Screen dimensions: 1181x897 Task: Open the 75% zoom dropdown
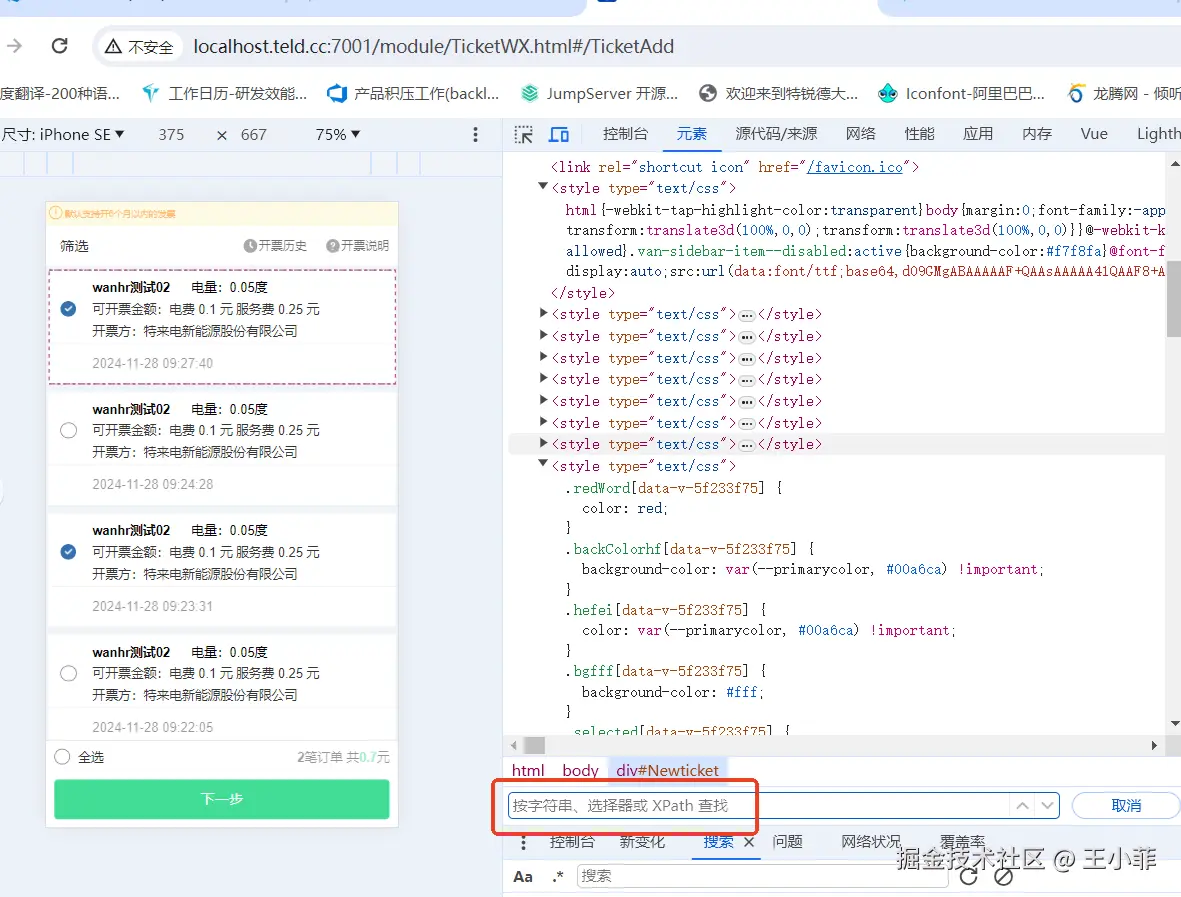tap(337, 134)
